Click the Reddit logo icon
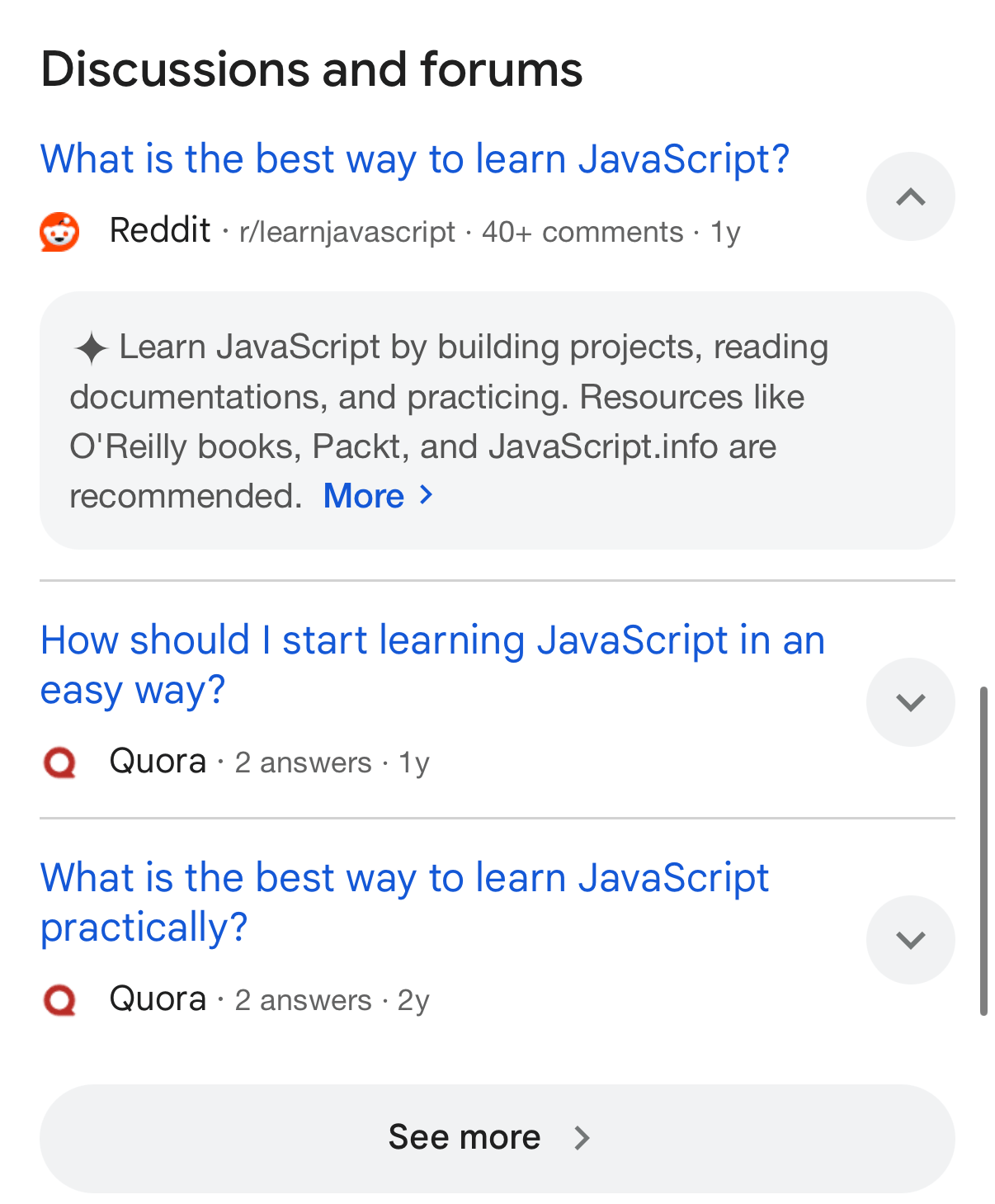 point(59,232)
